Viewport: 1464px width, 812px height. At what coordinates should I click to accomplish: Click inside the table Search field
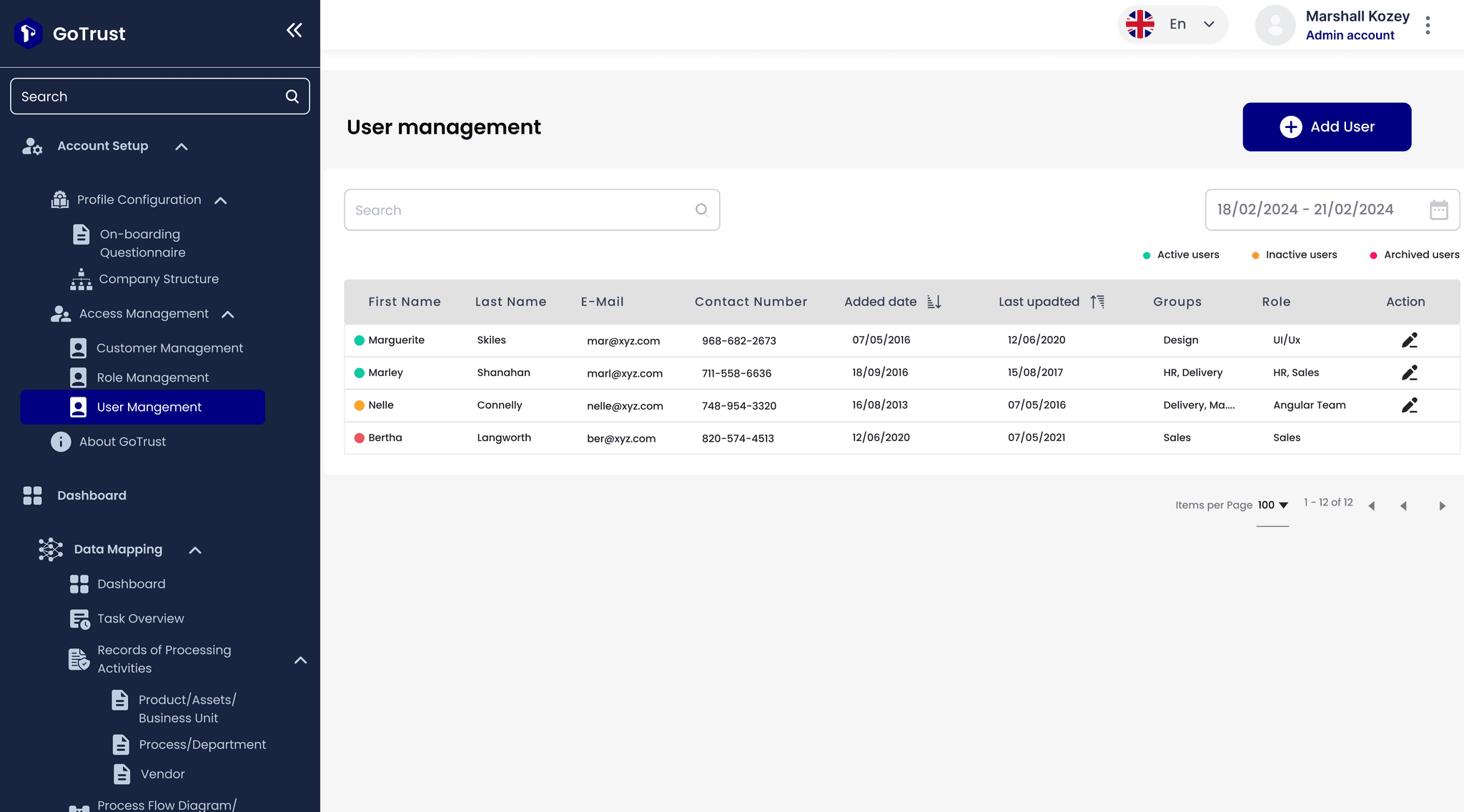[532, 209]
